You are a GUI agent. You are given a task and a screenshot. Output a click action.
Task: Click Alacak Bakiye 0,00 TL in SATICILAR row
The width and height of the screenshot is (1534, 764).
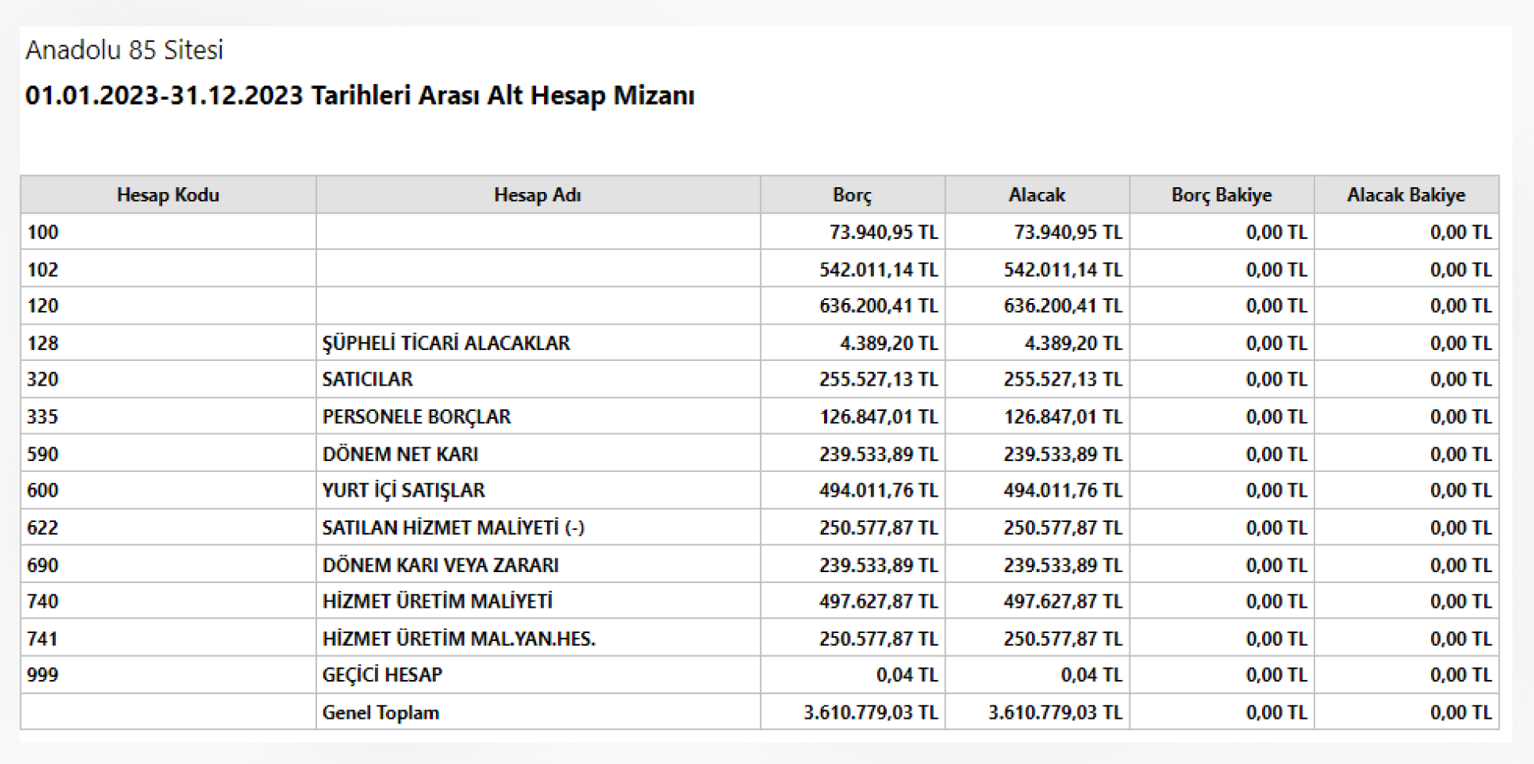pyautogui.click(x=1460, y=380)
